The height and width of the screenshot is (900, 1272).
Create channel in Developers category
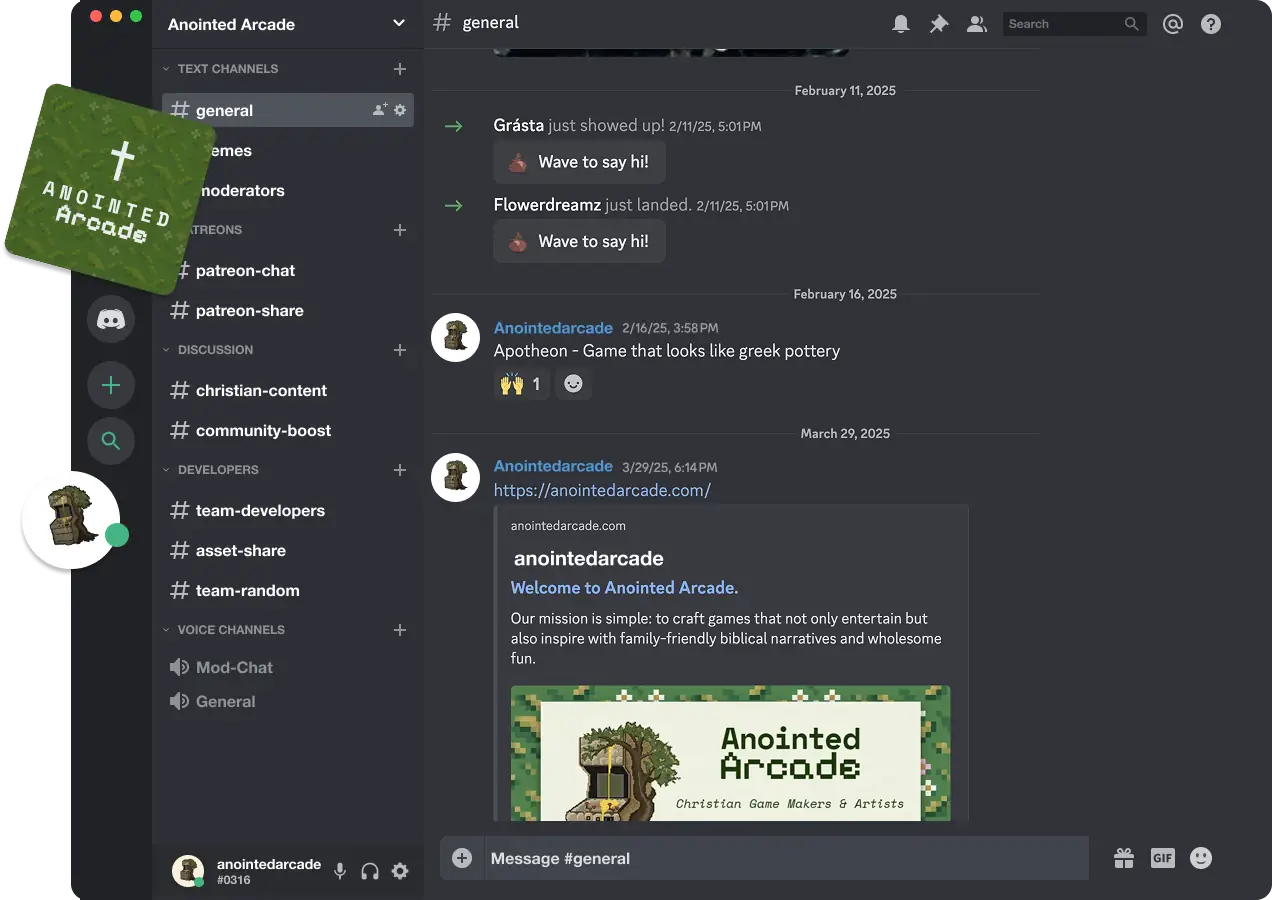point(400,470)
